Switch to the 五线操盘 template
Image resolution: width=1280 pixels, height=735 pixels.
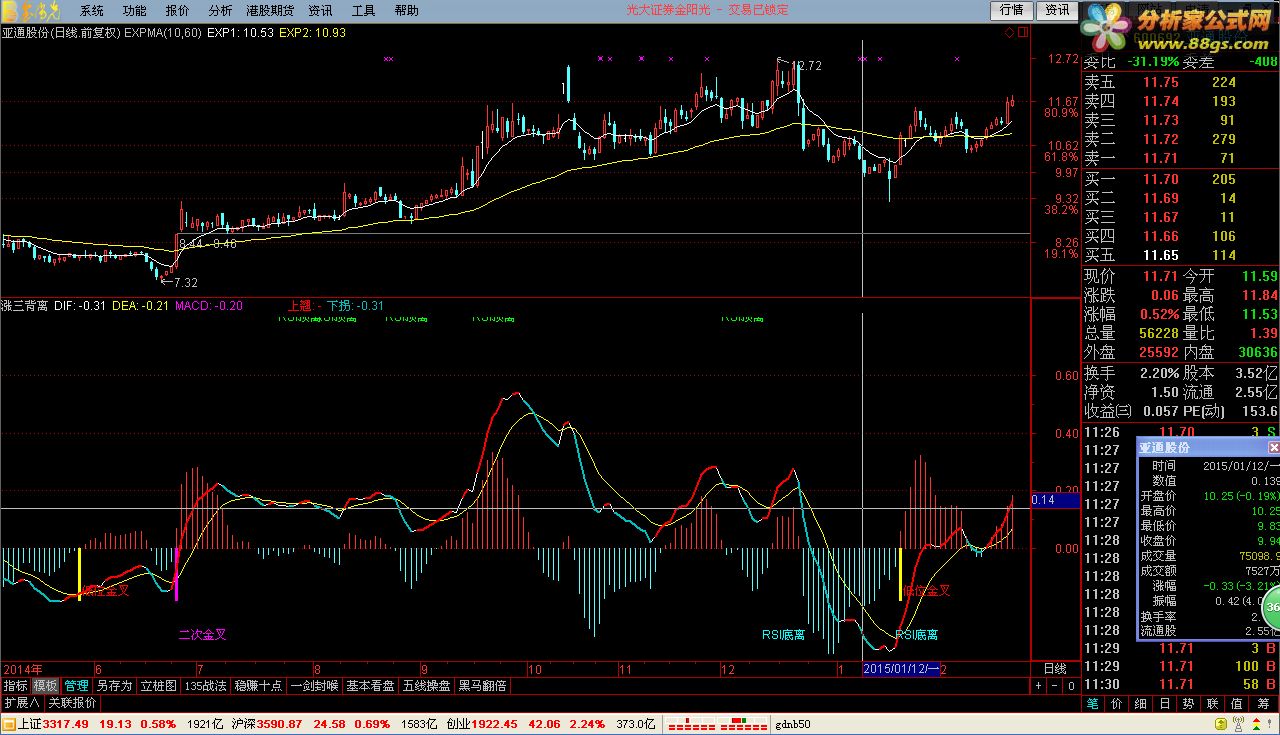tap(427, 686)
